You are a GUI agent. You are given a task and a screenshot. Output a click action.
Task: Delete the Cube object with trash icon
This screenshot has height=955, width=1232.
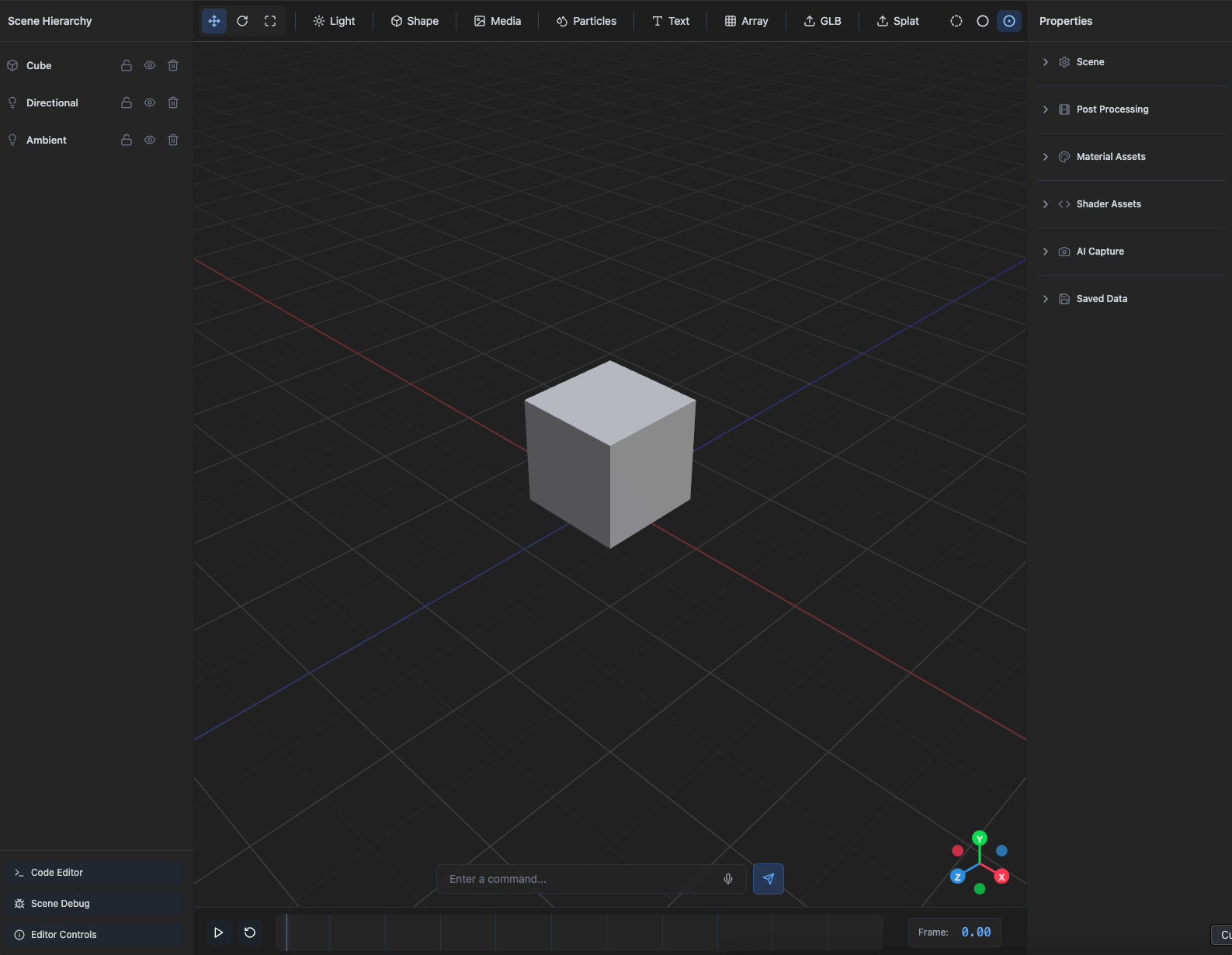173,66
